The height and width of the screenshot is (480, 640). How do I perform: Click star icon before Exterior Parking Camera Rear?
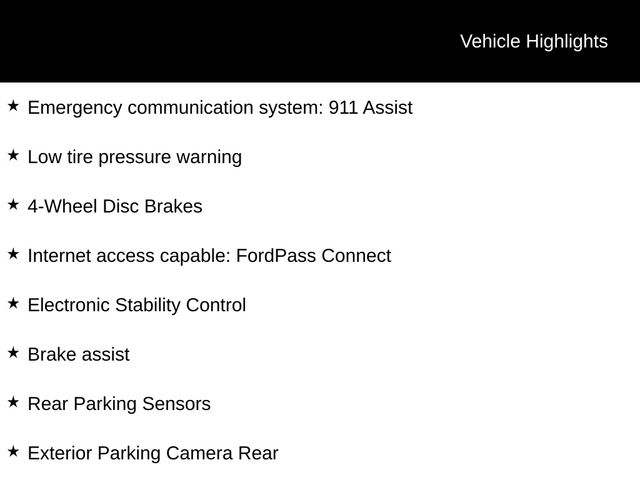tap(13, 452)
